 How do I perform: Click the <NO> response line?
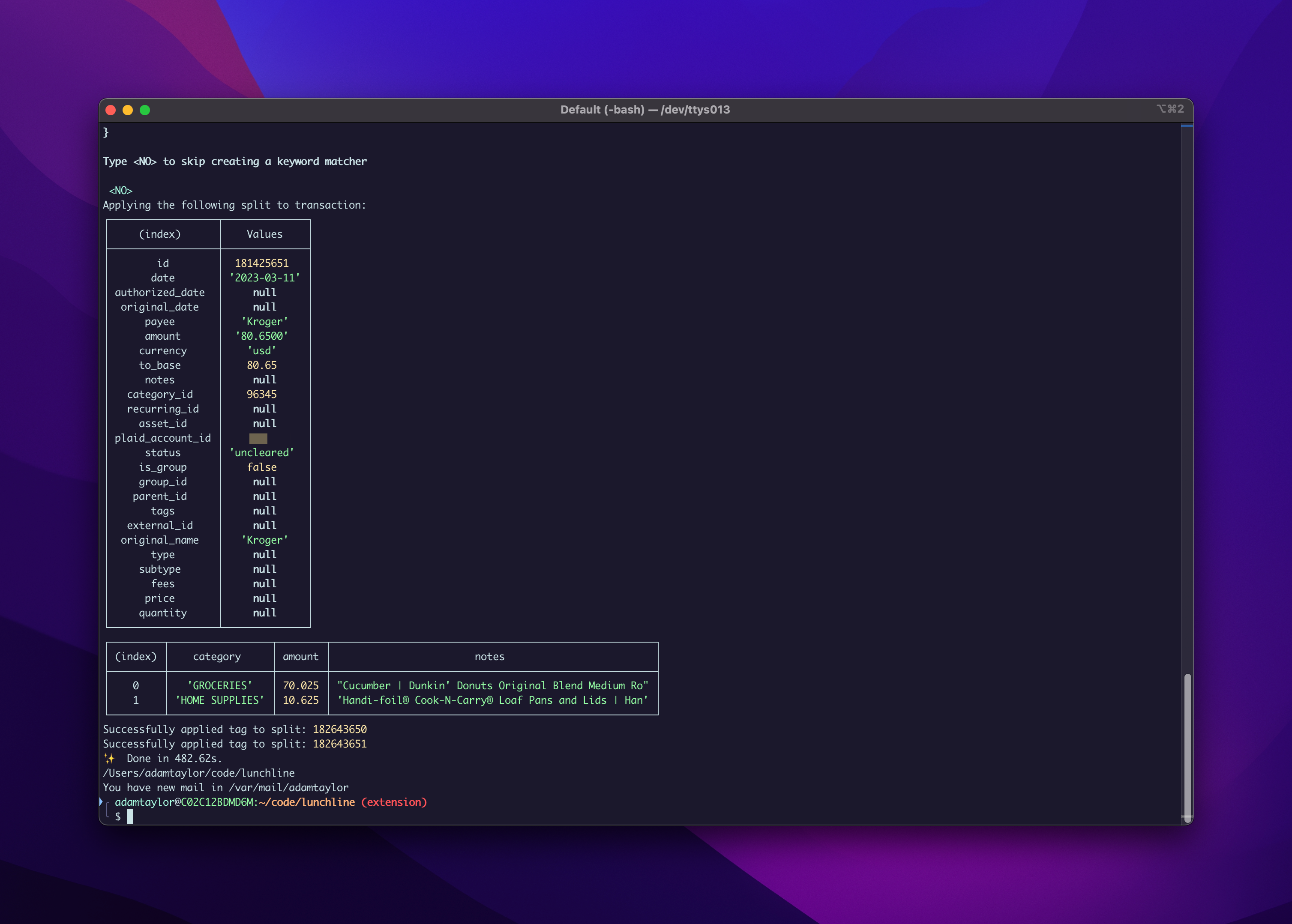pos(121,190)
